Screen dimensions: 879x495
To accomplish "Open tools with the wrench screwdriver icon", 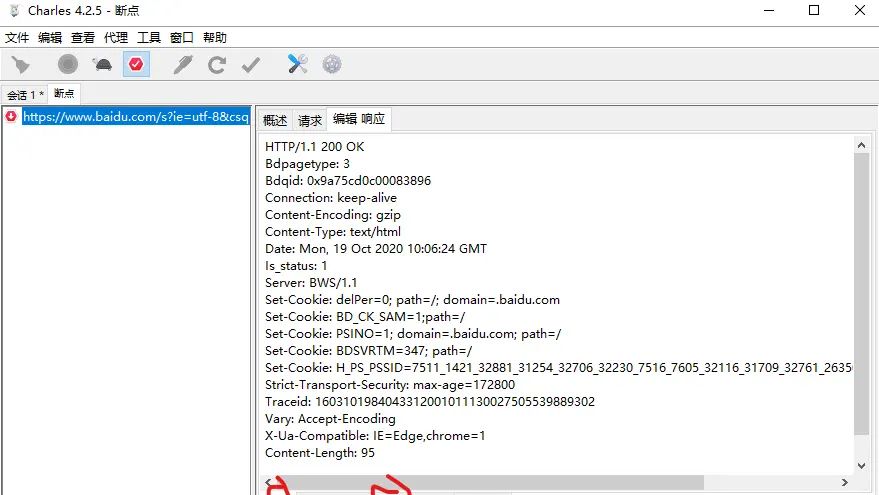I will pos(298,64).
